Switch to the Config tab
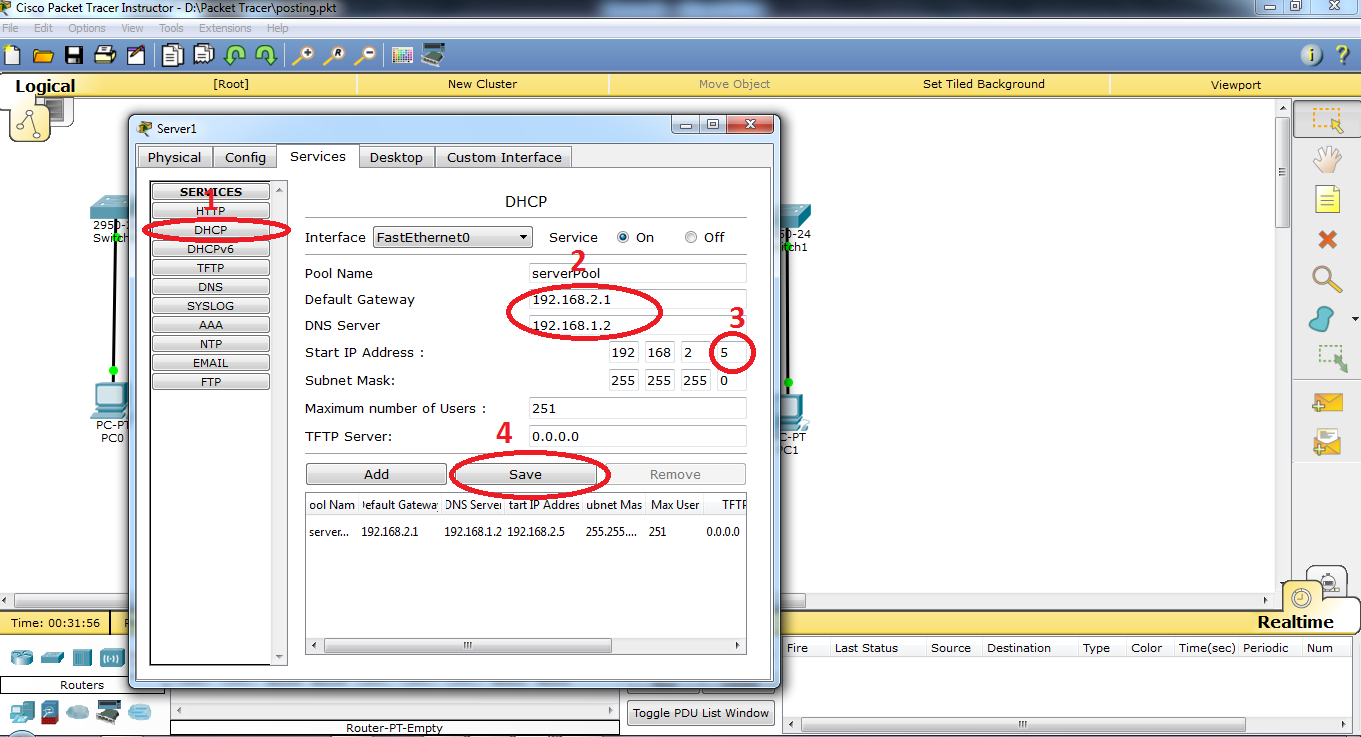1361x737 pixels. pos(245,157)
